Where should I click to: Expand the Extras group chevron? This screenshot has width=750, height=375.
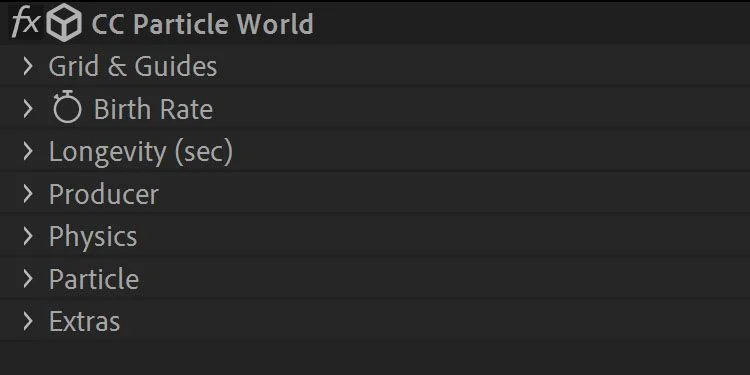(28, 321)
